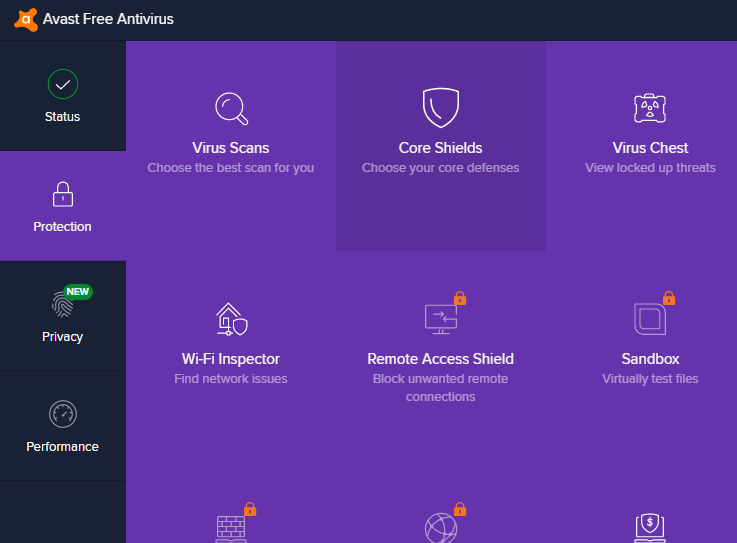Switch to the Performance tab label
The image size is (737, 543).
[x=63, y=447]
